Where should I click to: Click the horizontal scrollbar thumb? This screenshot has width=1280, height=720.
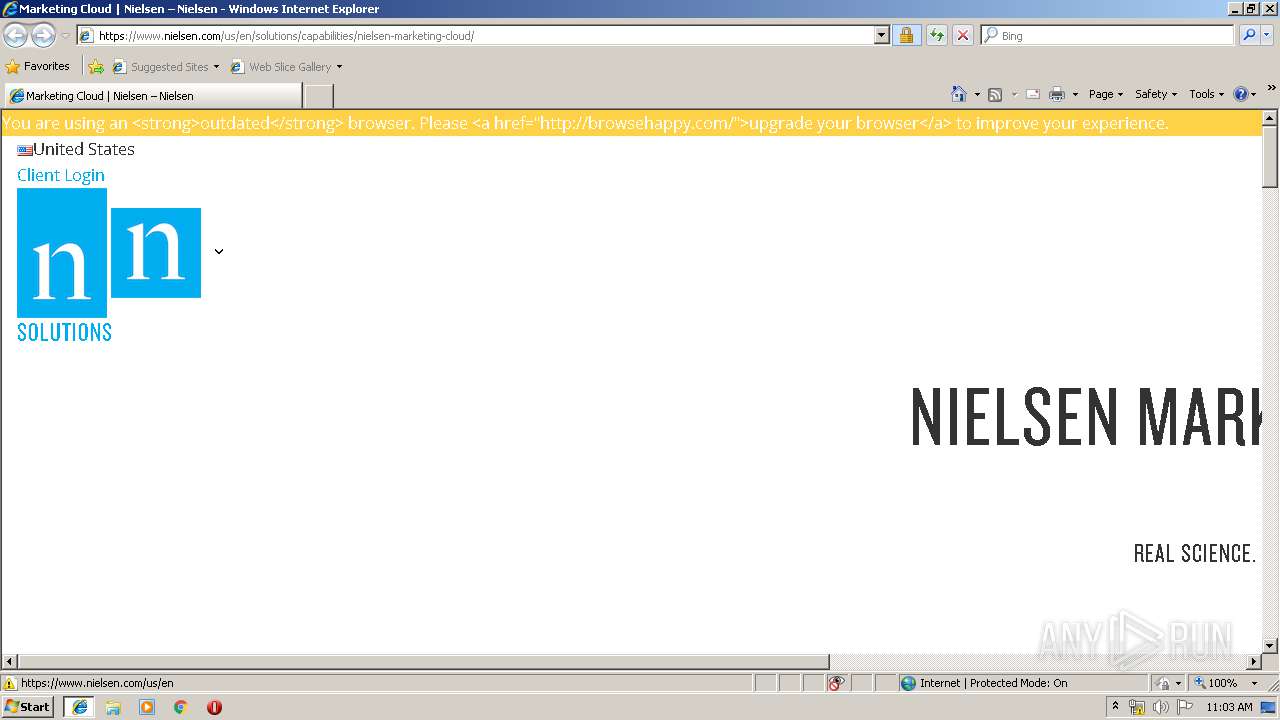pyautogui.click(x=424, y=662)
